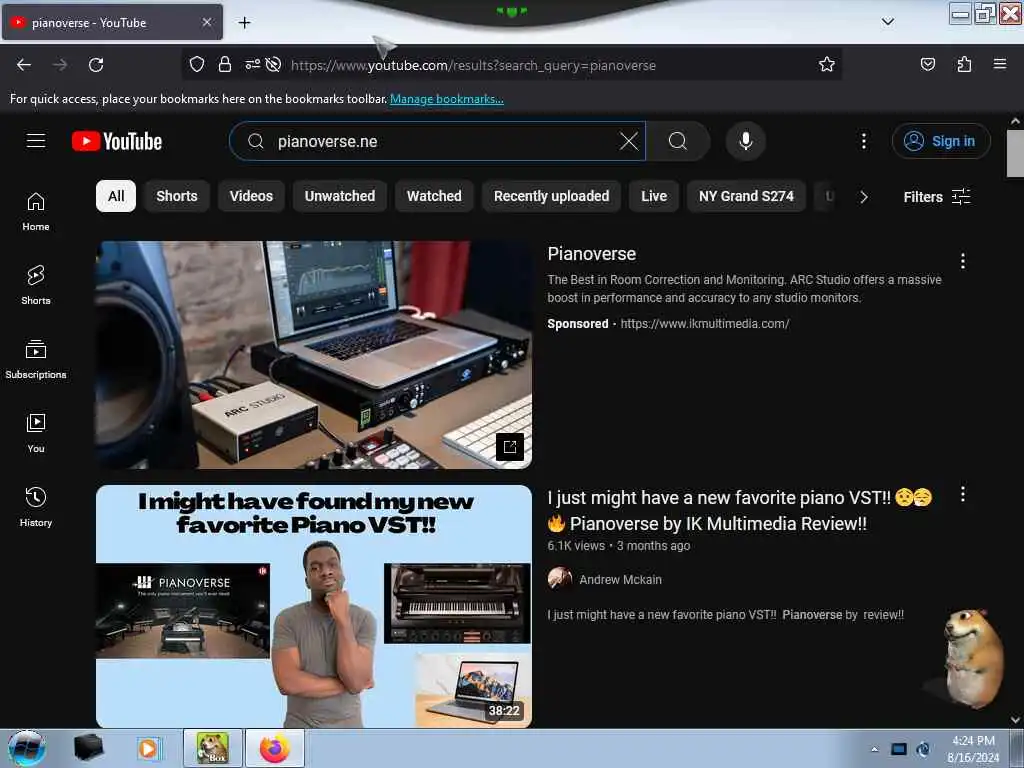This screenshot has height=768, width=1024.
Task: Open the Sandboxie Box taskbar icon
Action: (x=214, y=748)
